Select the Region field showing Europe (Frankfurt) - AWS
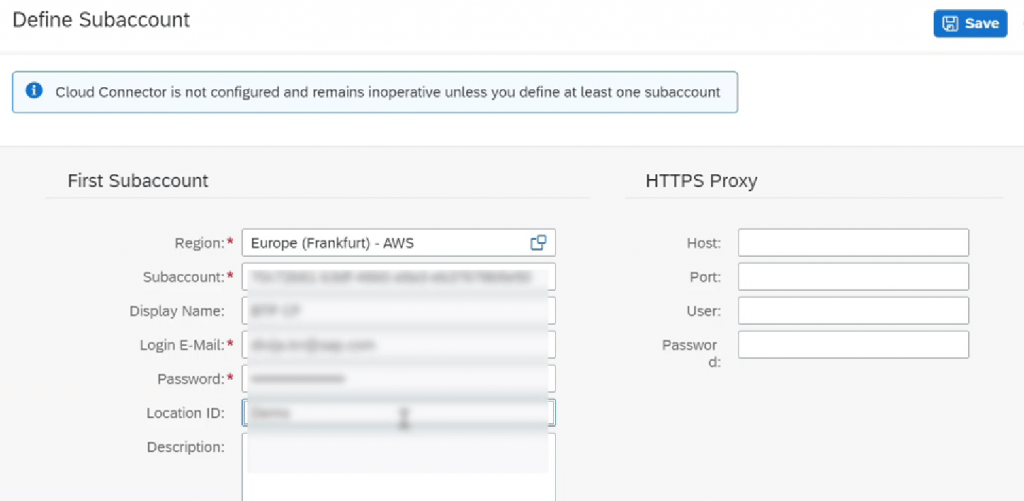The width and height of the screenshot is (1024, 501). click(x=398, y=243)
